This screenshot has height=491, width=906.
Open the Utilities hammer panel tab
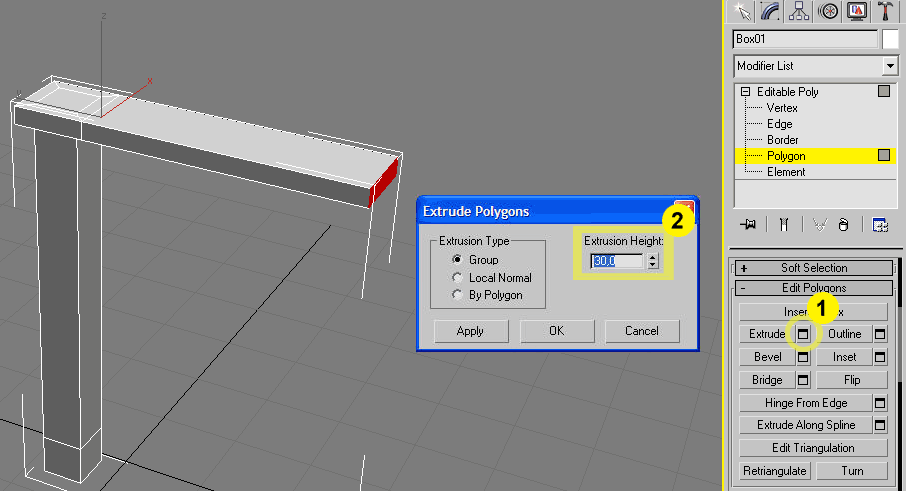(x=885, y=11)
